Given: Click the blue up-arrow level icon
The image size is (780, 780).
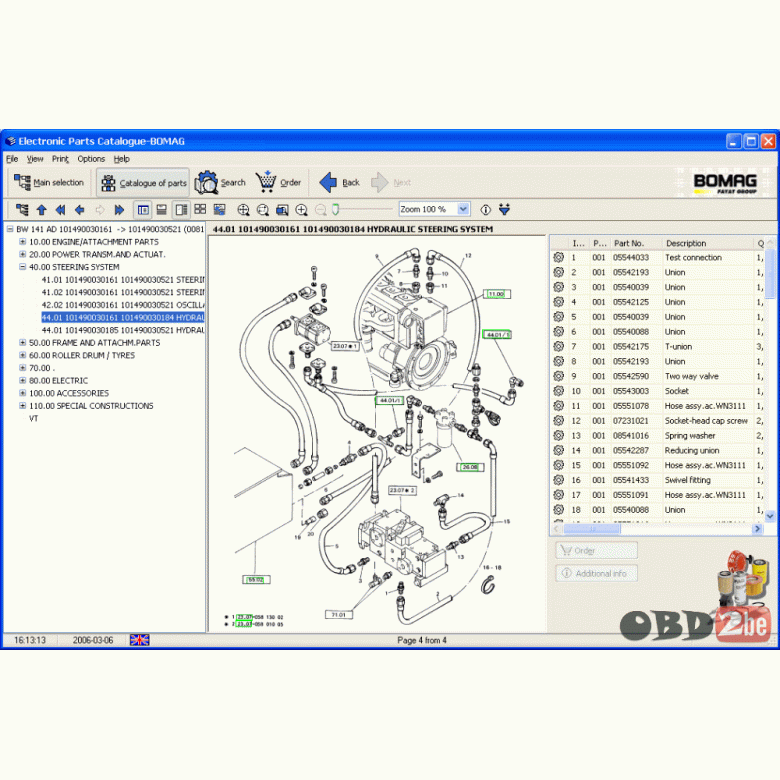Looking at the screenshot, I should [x=42, y=210].
